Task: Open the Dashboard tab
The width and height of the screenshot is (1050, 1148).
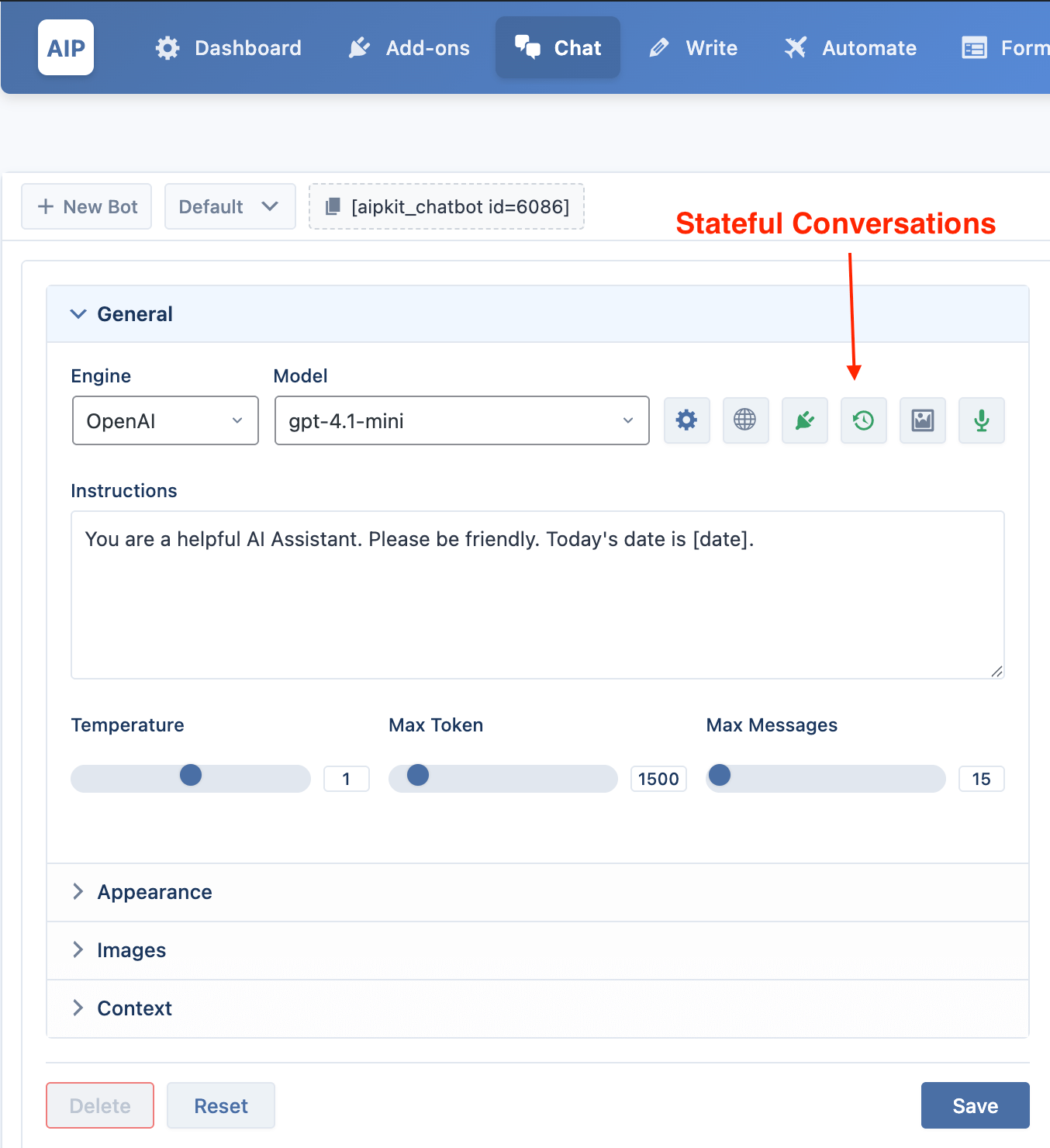Action: point(228,47)
